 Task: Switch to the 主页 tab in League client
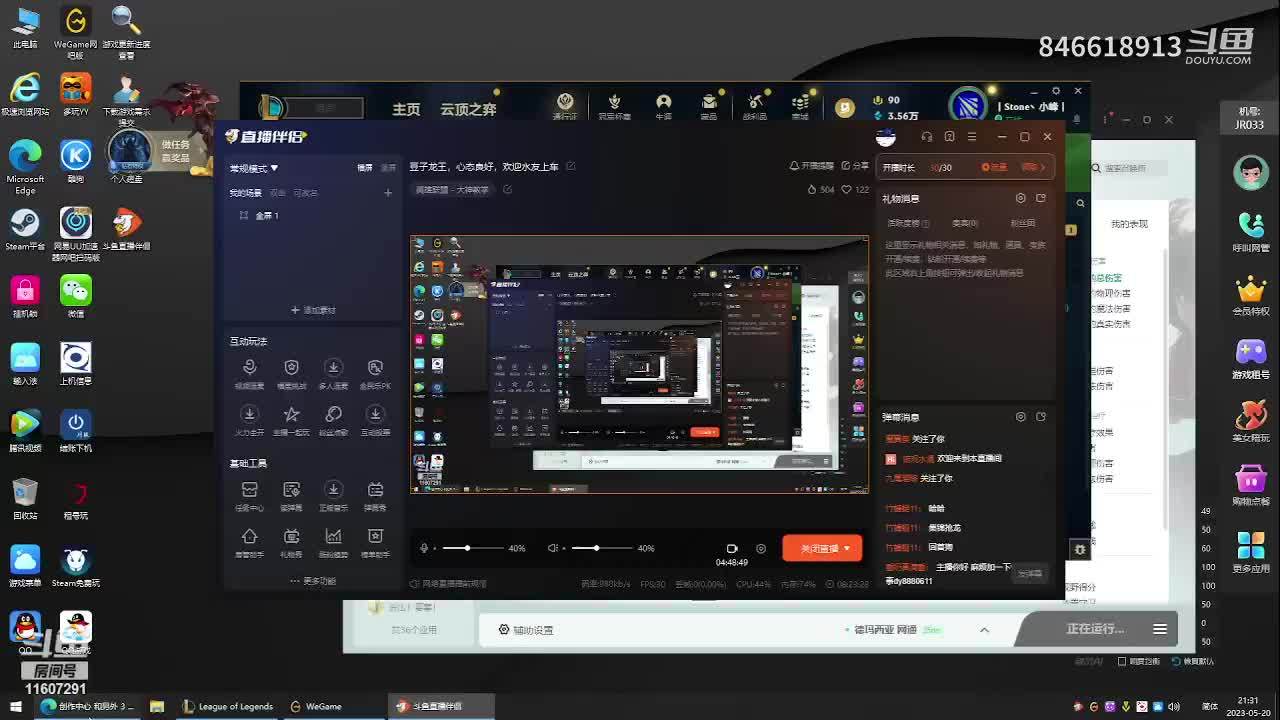point(406,109)
